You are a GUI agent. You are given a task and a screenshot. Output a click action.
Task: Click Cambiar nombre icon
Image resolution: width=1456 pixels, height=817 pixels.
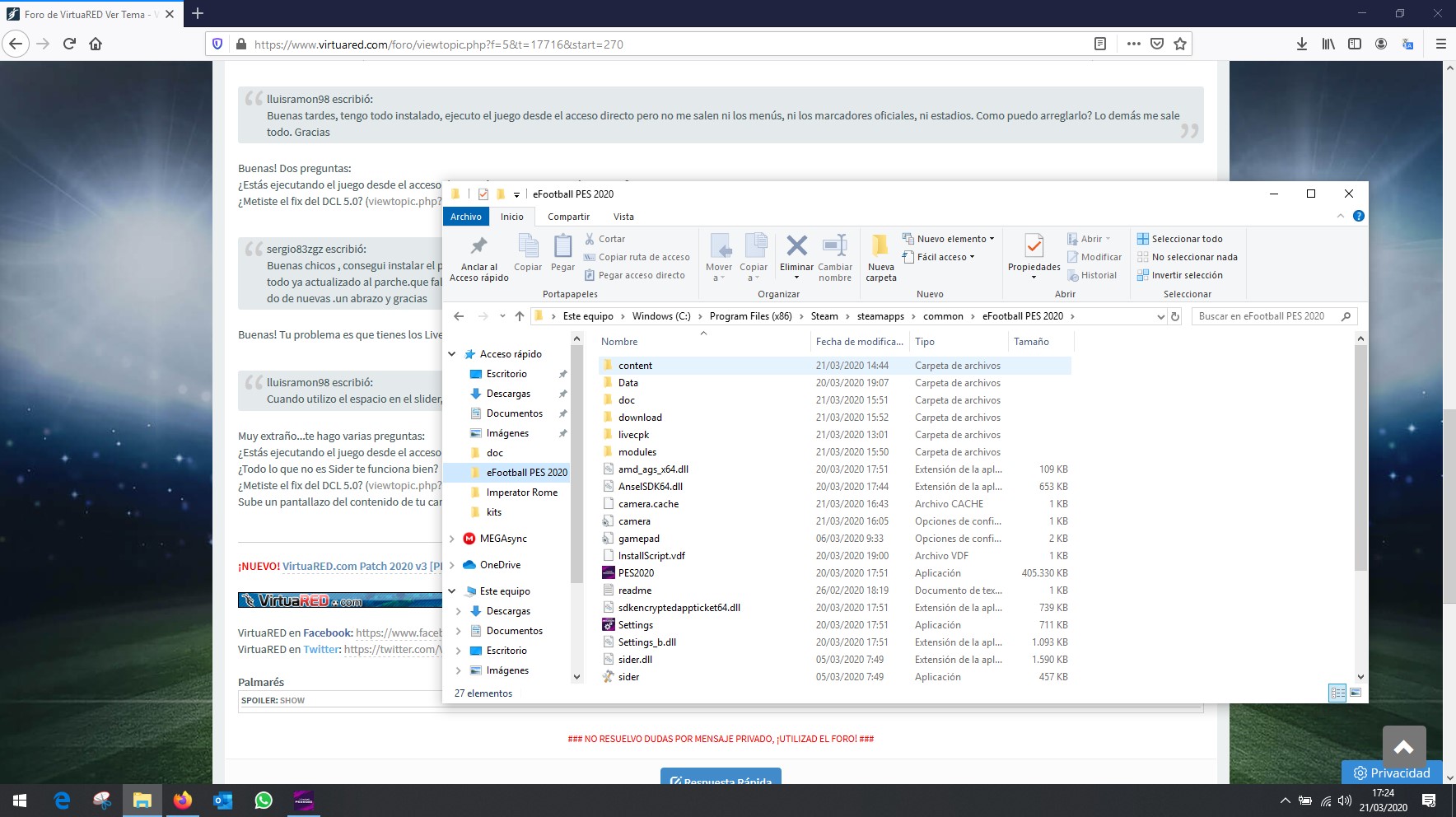(x=835, y=245)
